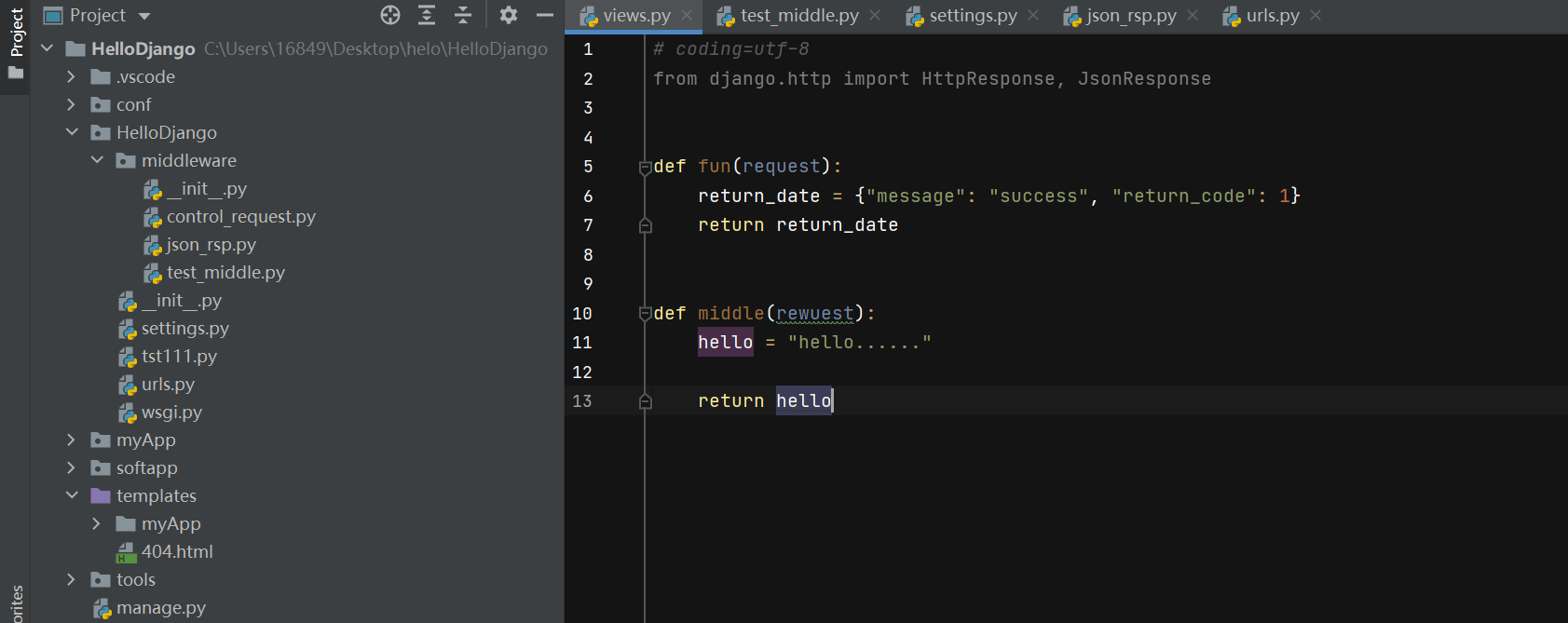Image resolution: width=1568 pixels, height=623 pixels.
Task: Select the tools folder in tree
Action: tap(136, 579)
